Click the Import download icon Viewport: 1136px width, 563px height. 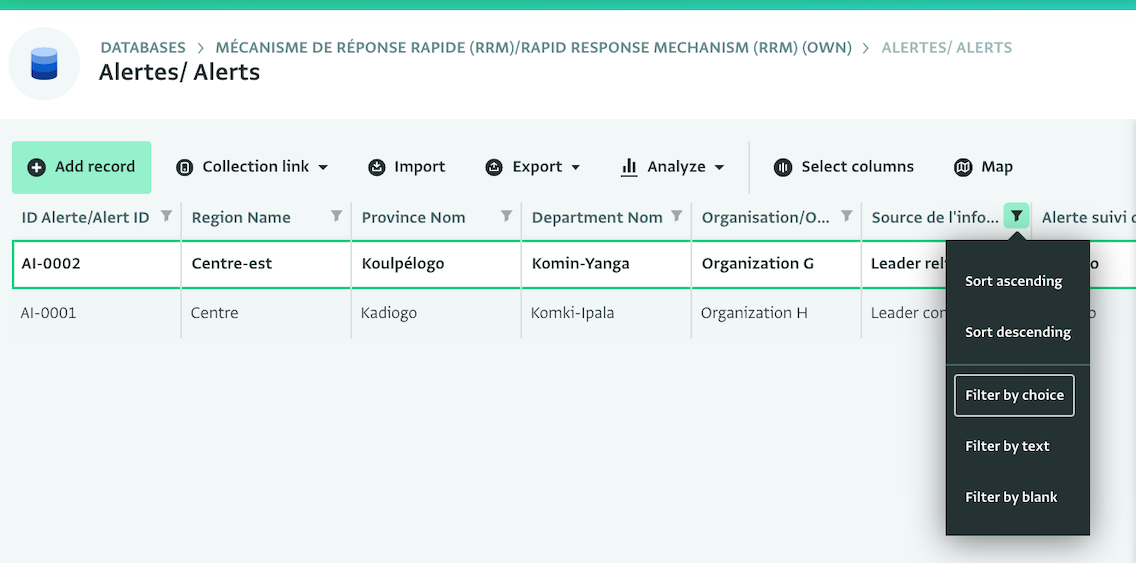(x=377, y=167)
